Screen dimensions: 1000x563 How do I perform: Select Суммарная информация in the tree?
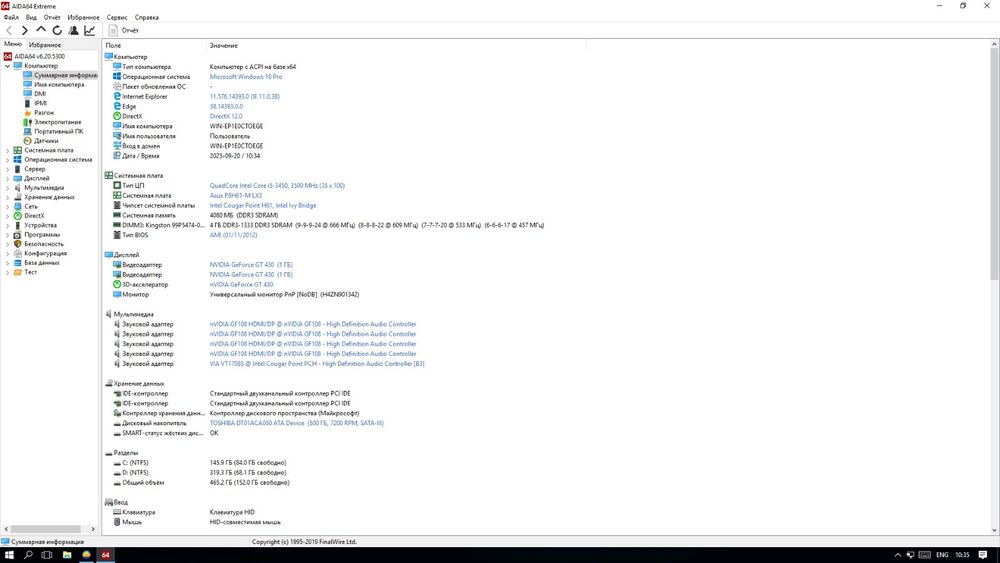pyautogui.click(x=66, y=75)
